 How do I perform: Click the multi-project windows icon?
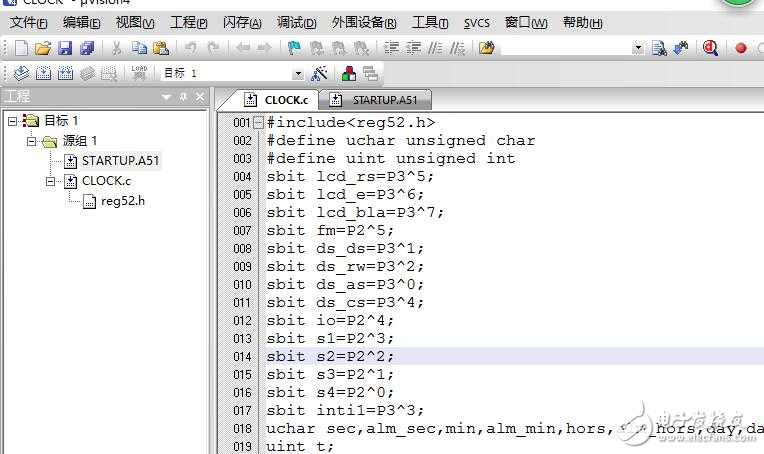(x=370, y=74)
